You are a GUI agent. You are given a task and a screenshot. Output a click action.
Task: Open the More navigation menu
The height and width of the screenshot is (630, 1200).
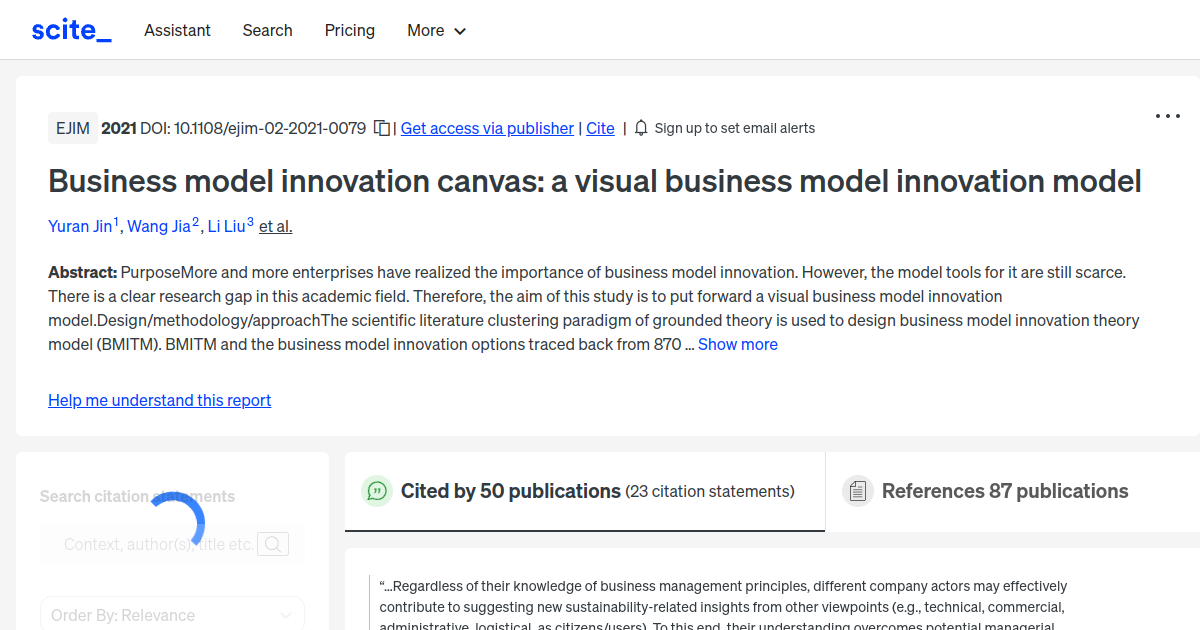[436, 30]
